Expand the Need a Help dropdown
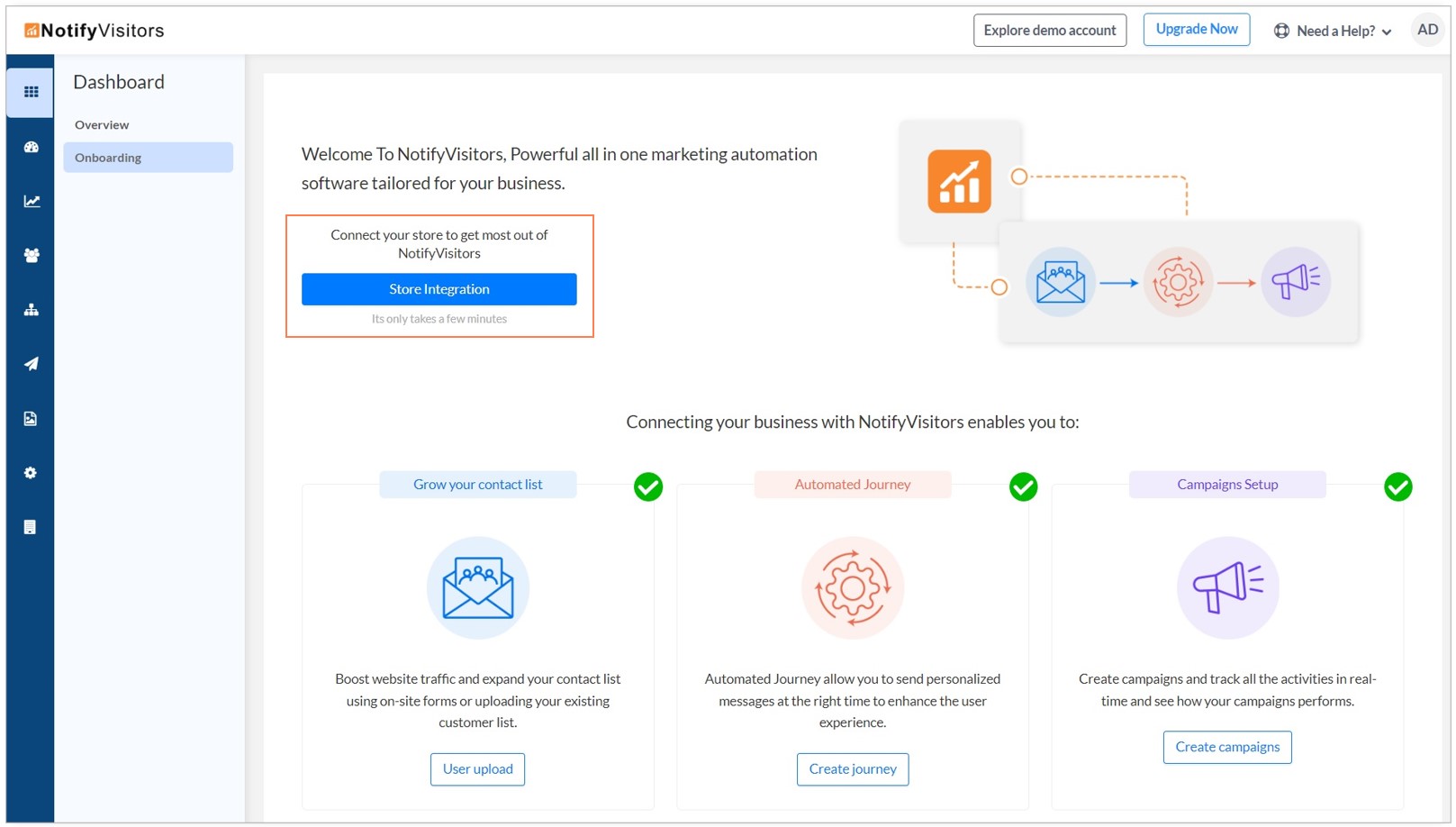This screenshot has width=1456, height=827. [1334, 31]
